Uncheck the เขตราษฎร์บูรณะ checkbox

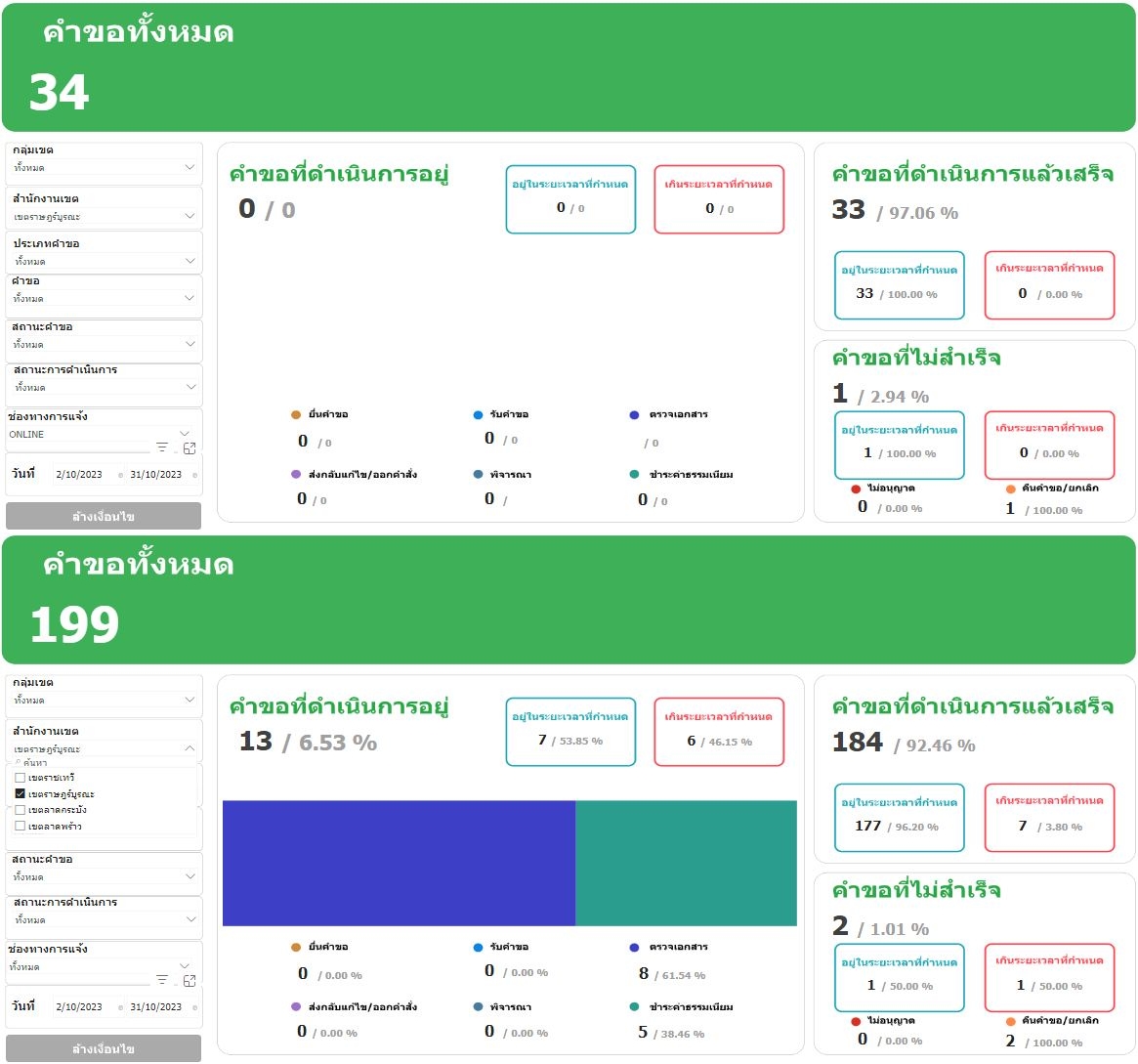[21, 794]
